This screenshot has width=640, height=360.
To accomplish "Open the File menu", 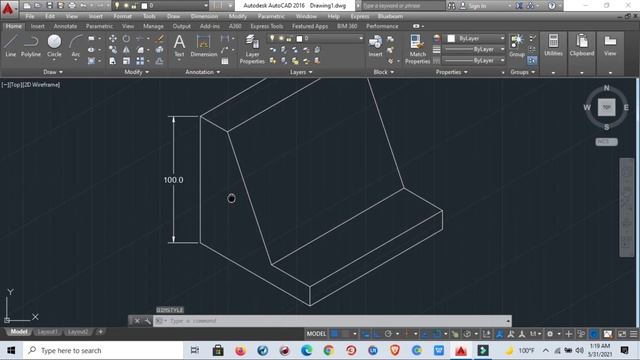I will click(30, 16).
